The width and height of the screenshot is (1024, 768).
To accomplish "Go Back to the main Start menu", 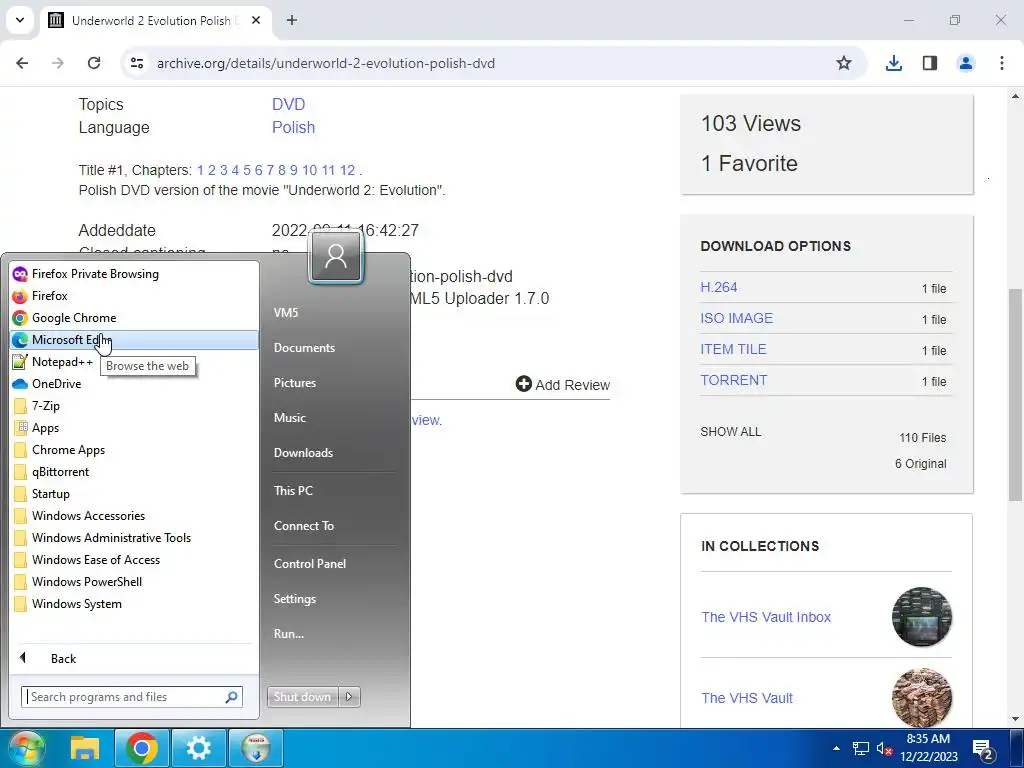I will (134, 658).
